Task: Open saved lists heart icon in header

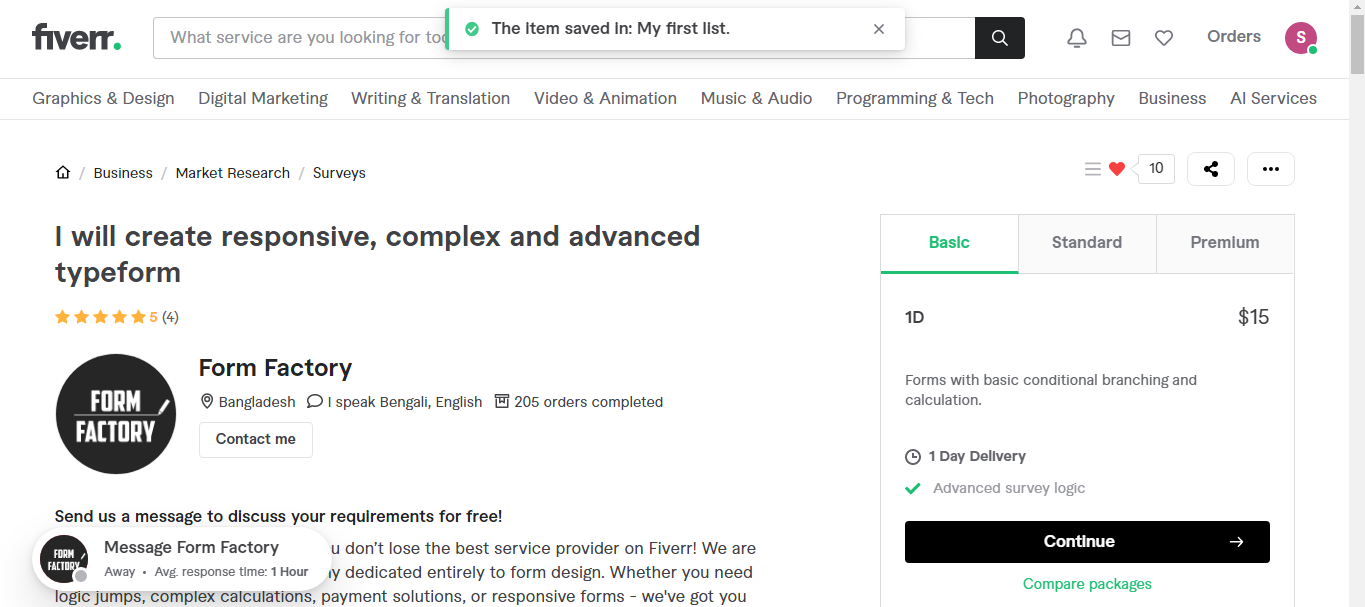Action: [x=1164, y=38]
